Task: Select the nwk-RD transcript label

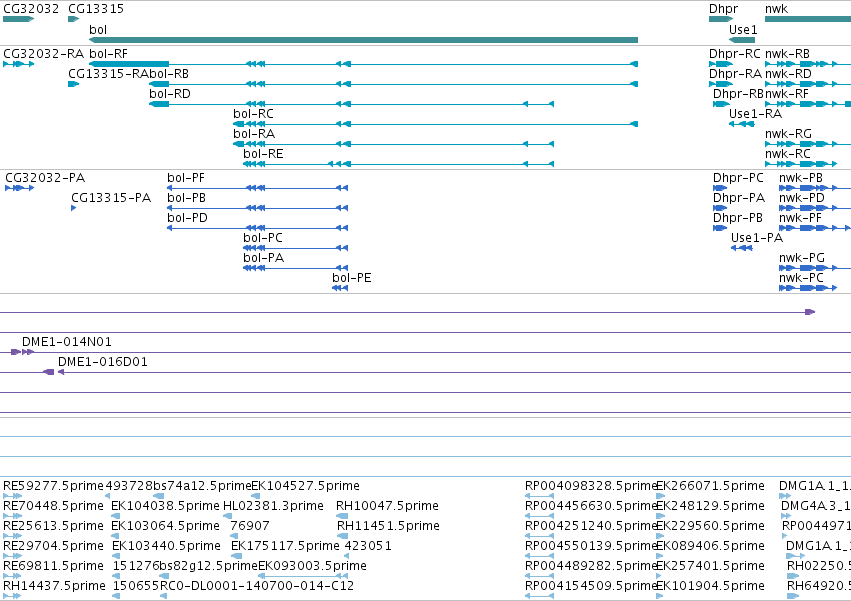Action: point(789,74)
